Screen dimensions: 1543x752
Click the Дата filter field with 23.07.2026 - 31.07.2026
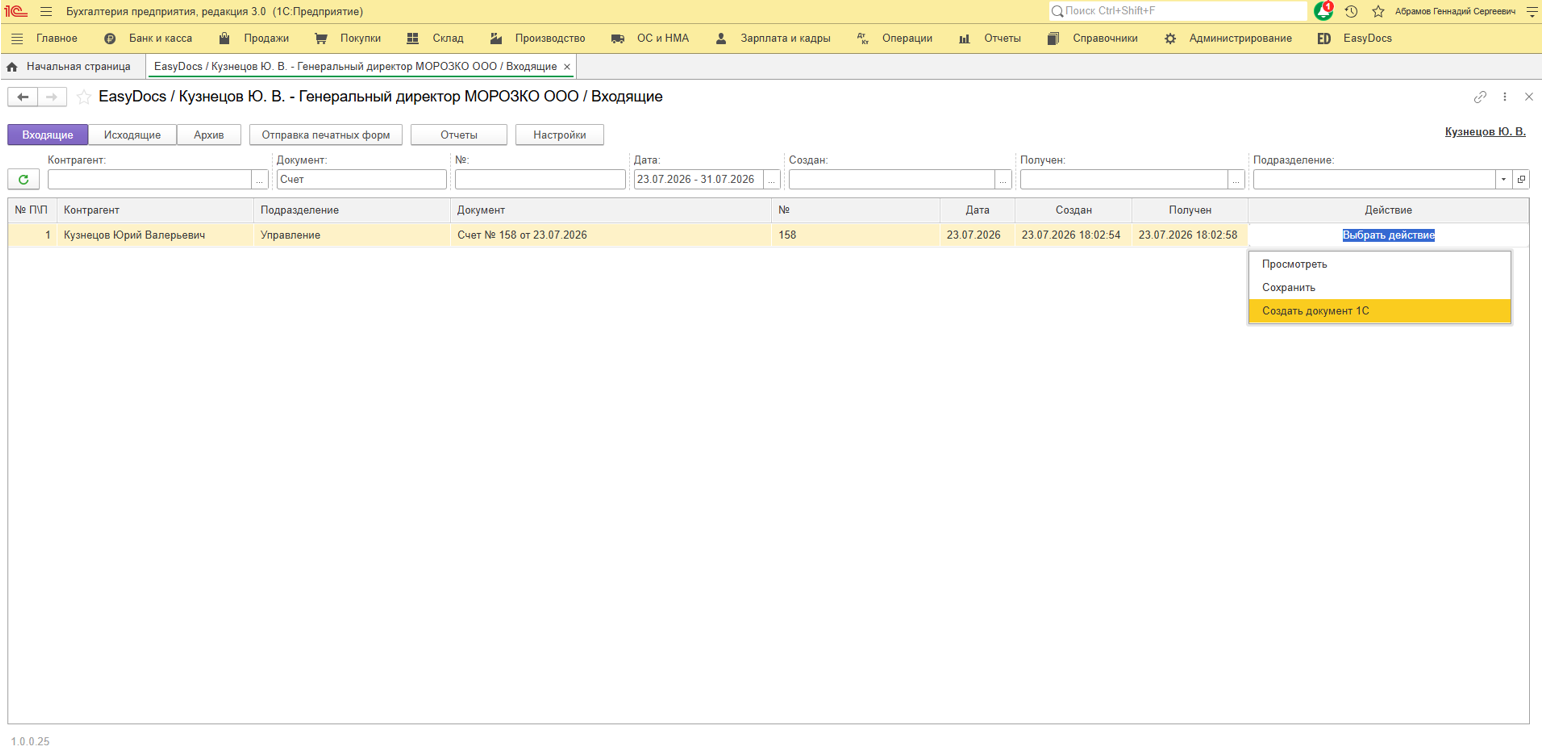(x=699, y=179)
